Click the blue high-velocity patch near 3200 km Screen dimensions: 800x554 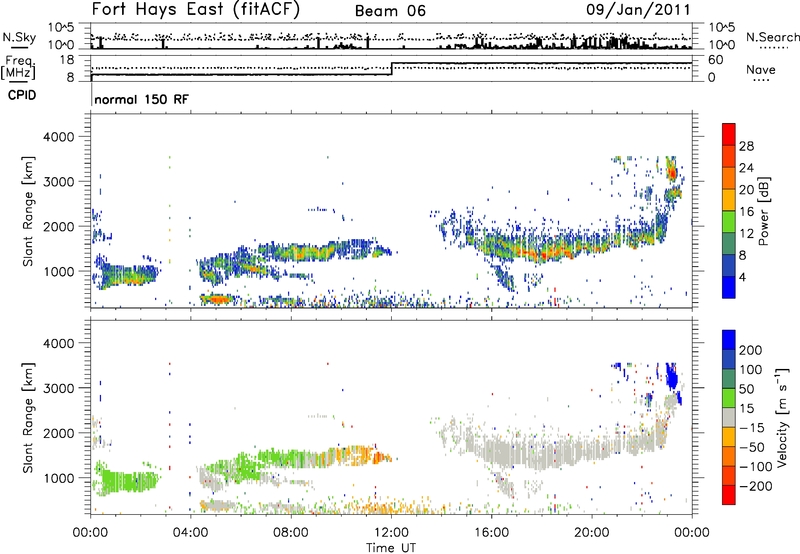coord(671,379)
